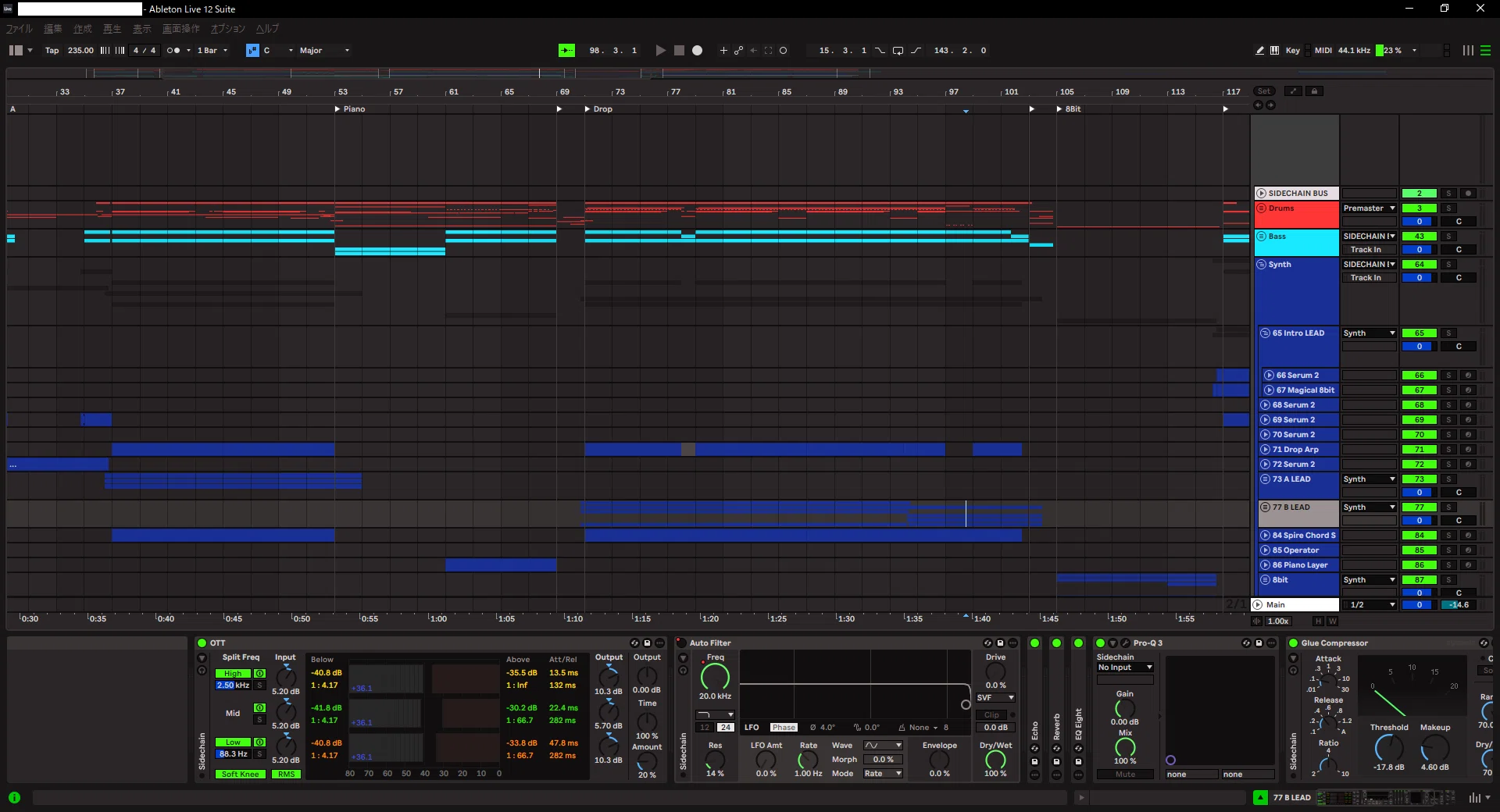
Task: Click the locator lock icon
Action: coord(1314,91)
